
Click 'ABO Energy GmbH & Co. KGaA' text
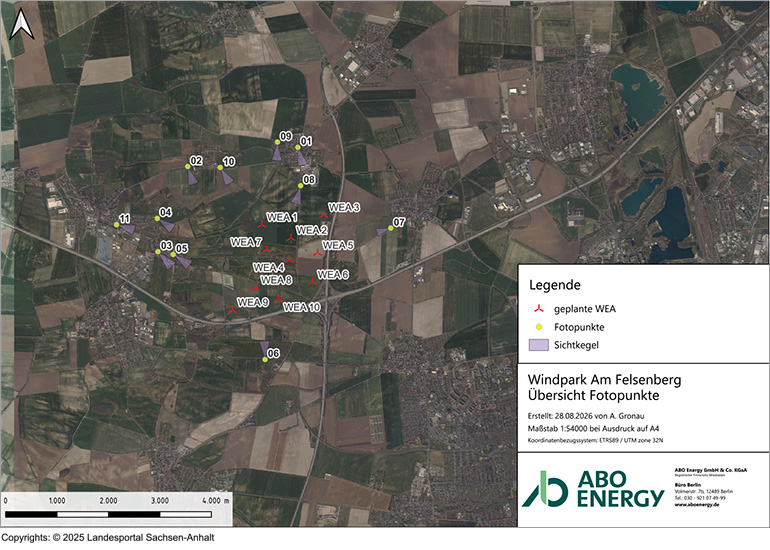click(711, 470)
